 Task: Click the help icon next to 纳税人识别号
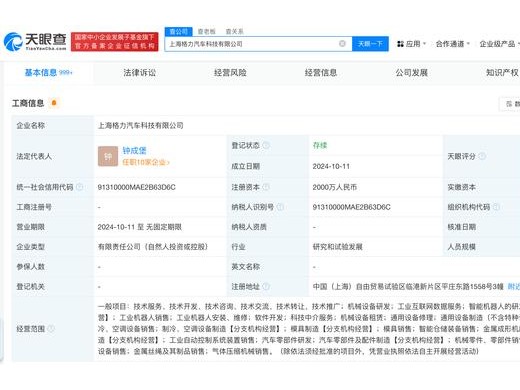click(x=280, y=207)
